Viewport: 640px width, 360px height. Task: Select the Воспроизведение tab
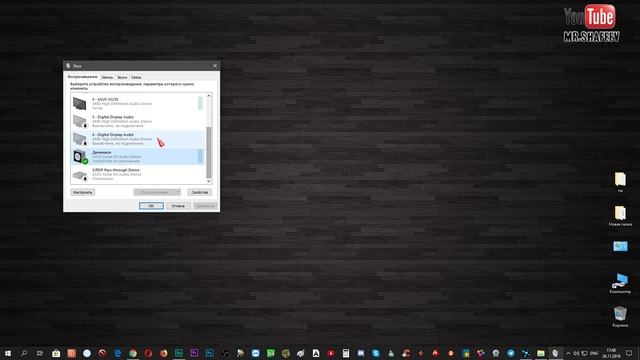pyautogui.click(x=83, y=77)
